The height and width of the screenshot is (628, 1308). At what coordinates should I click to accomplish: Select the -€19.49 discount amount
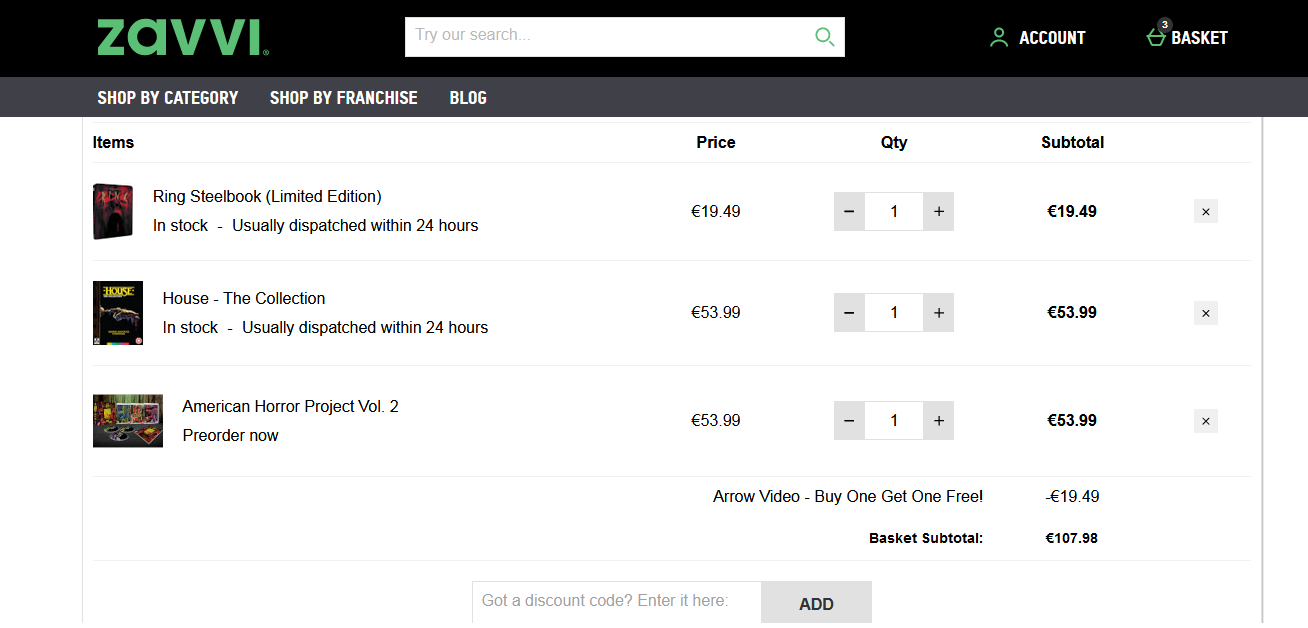(x=1072, y=496)
